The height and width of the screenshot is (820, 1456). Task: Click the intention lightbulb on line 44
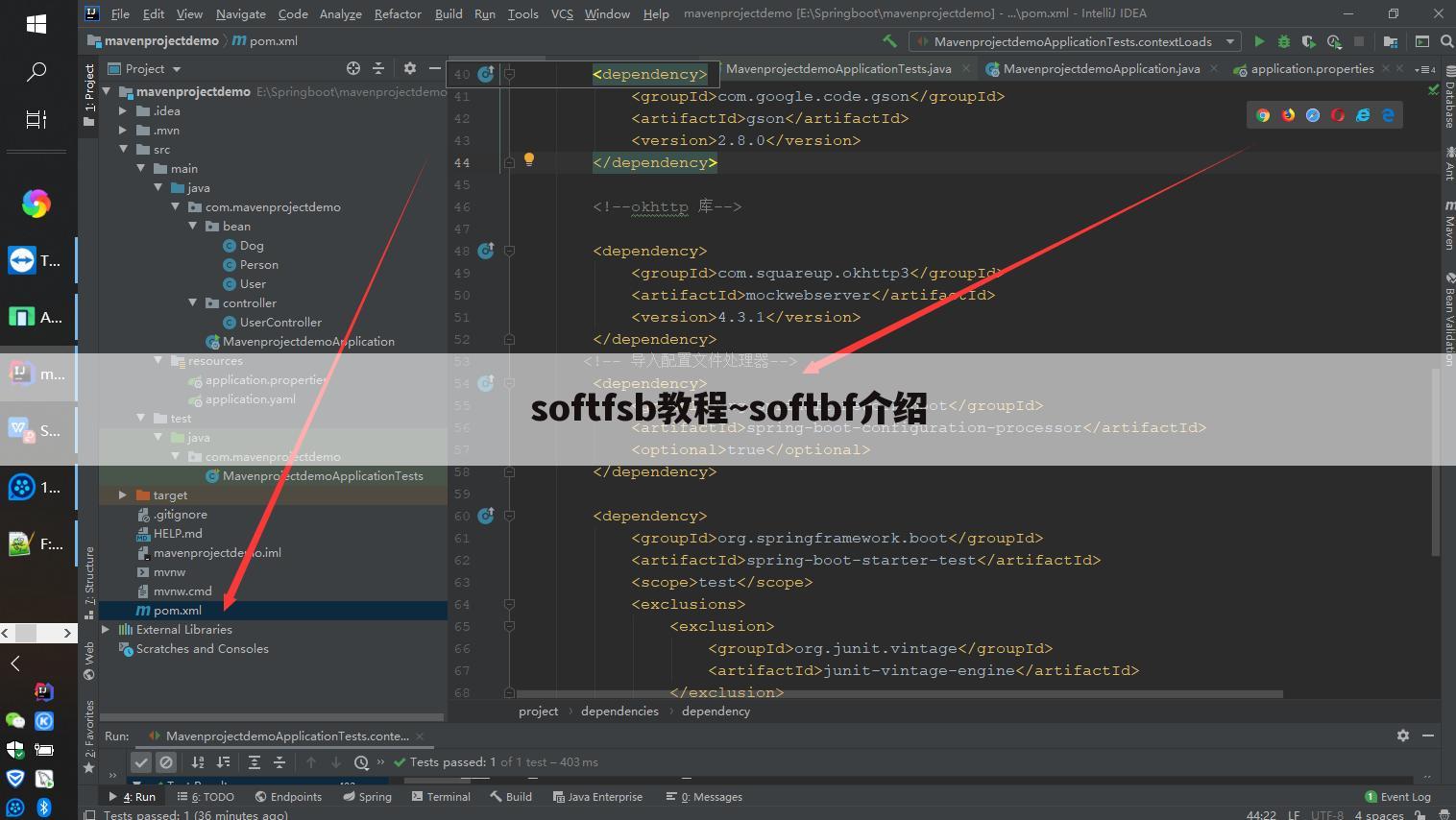[528, 160]
